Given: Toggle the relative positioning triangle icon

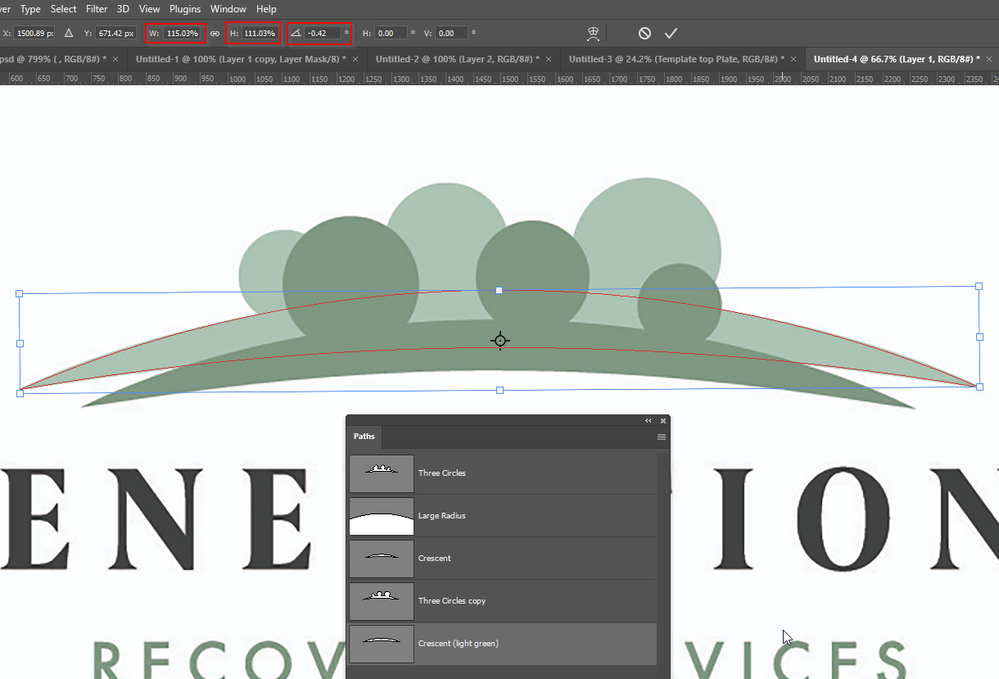Looking at the screenshot, I should 69,33.
